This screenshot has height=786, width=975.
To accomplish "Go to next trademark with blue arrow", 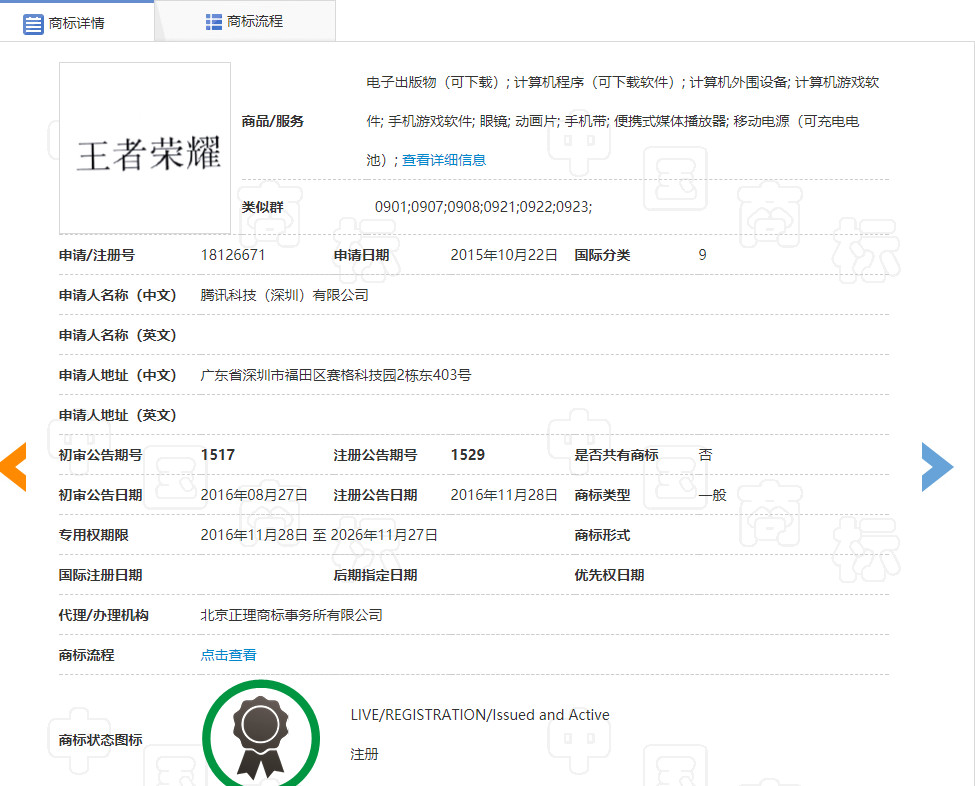I will pos(937,467).
